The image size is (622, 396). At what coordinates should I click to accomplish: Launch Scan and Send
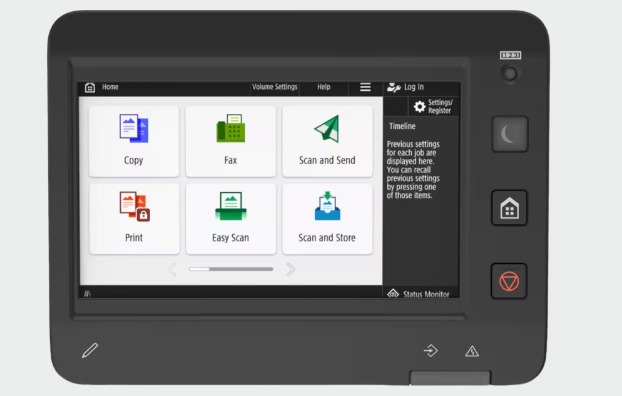coord(327,141)
